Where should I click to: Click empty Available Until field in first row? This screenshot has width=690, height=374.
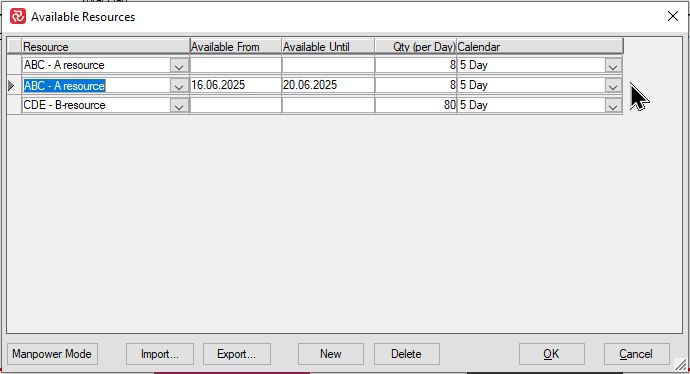(x=328, y=65)
